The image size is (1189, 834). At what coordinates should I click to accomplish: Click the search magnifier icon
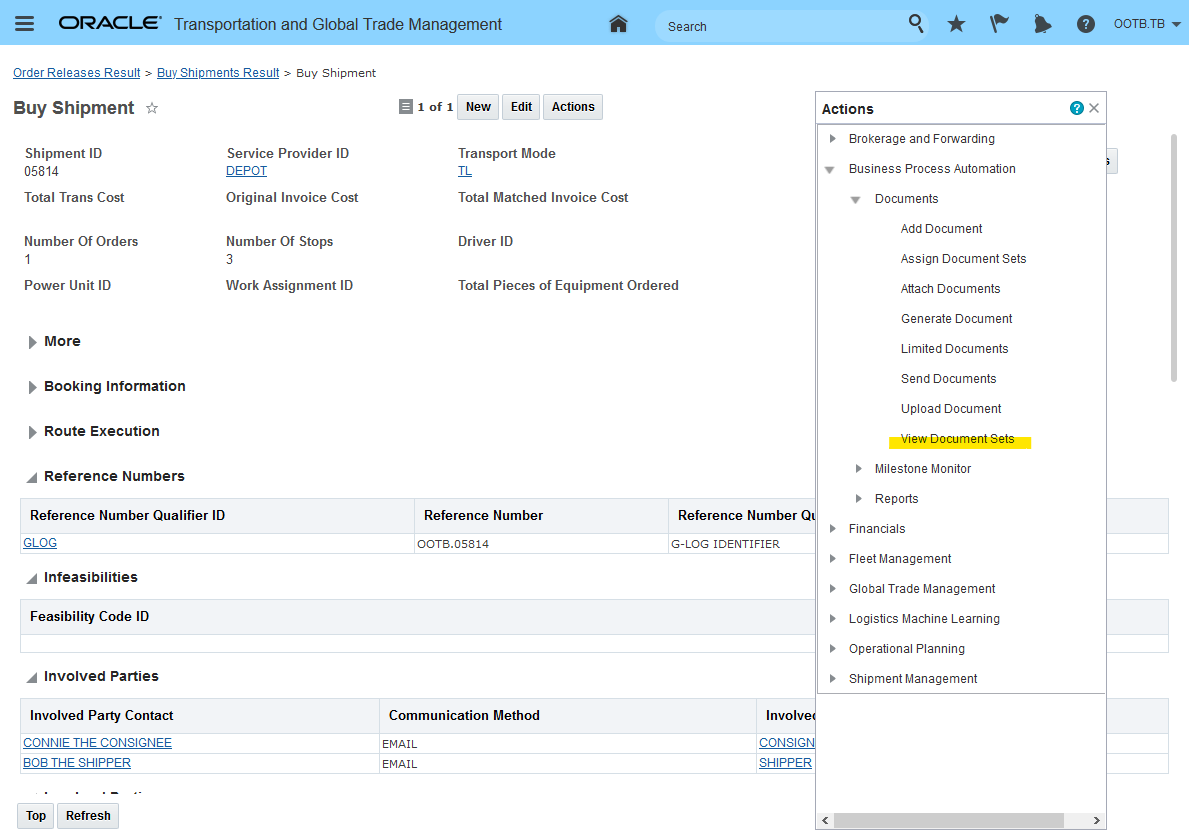[916, 24]
